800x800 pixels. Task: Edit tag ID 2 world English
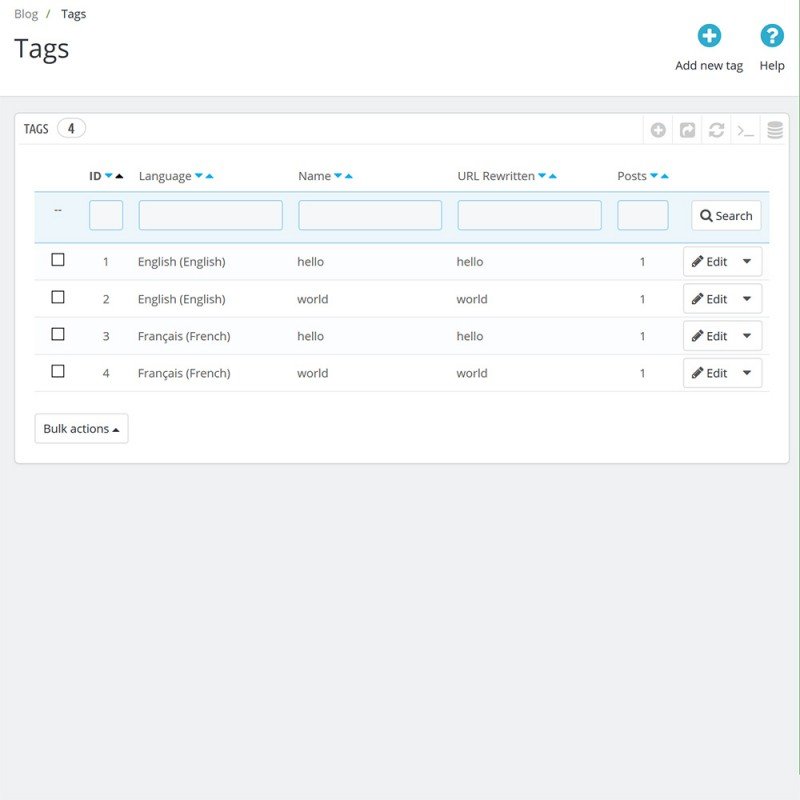point(709,298)
